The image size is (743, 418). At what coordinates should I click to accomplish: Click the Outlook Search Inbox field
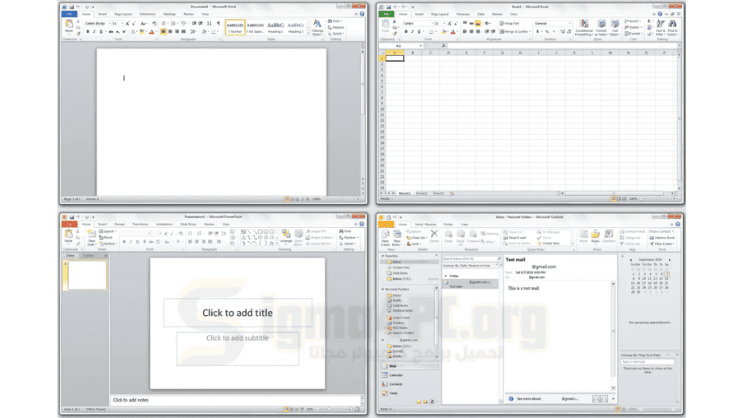472,259
